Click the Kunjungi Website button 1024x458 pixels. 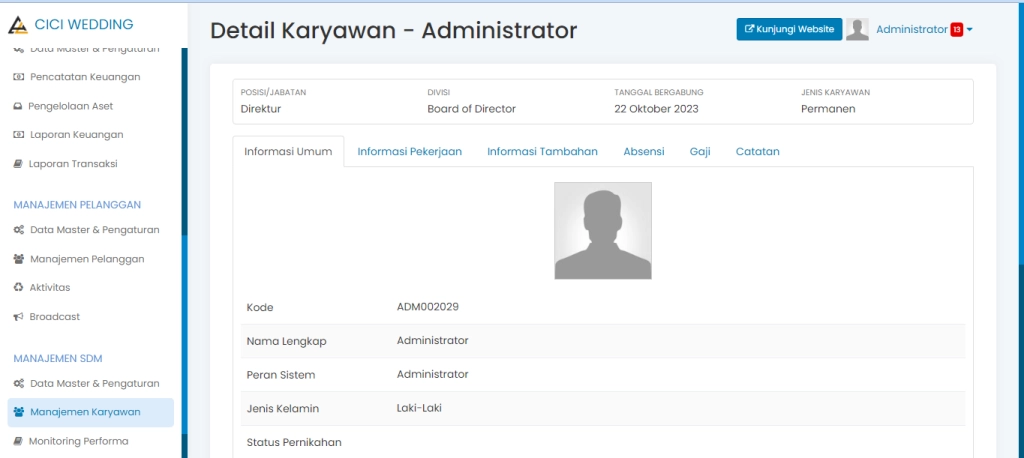point(789,30)
